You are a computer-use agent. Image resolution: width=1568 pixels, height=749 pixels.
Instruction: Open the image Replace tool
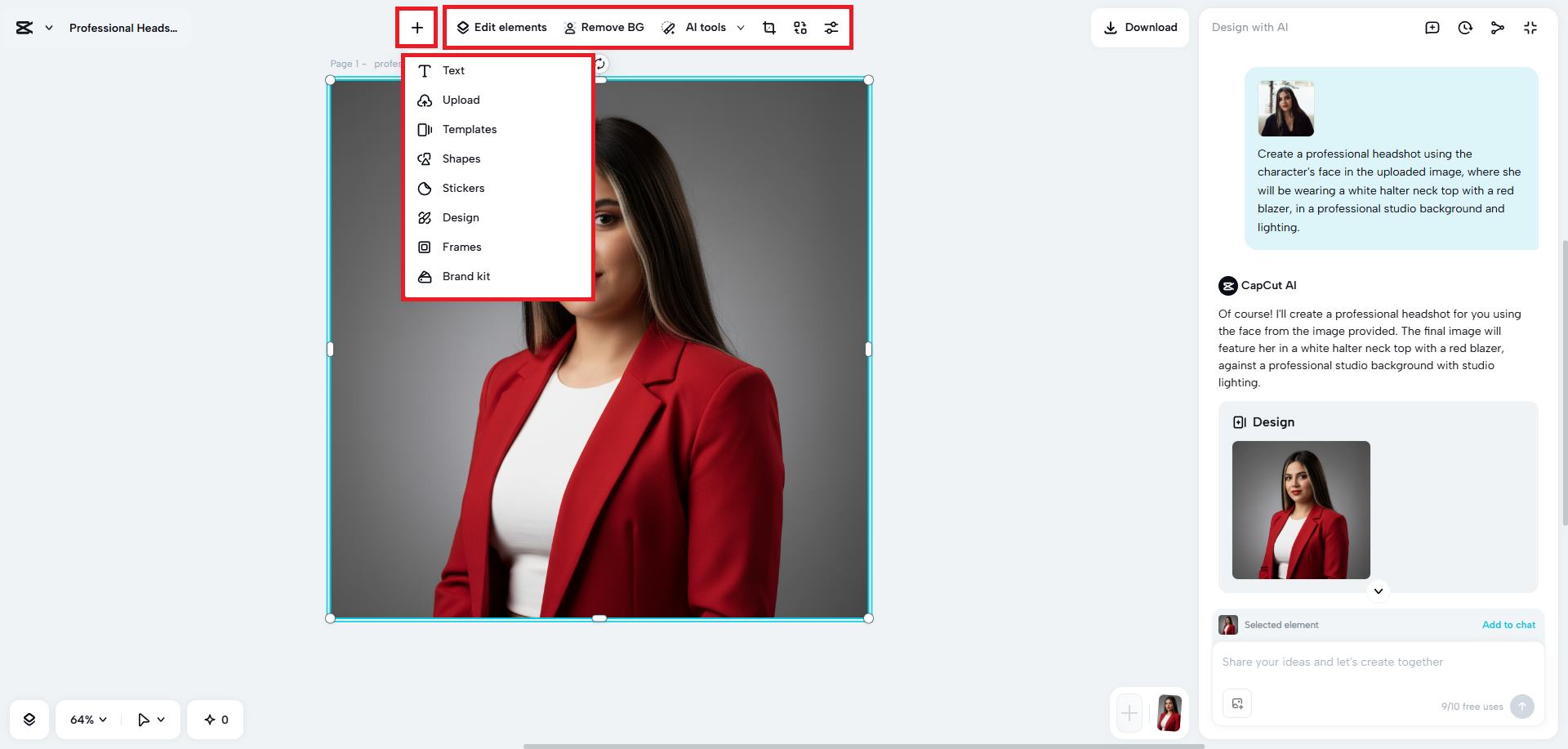click(x=800, y=27)
